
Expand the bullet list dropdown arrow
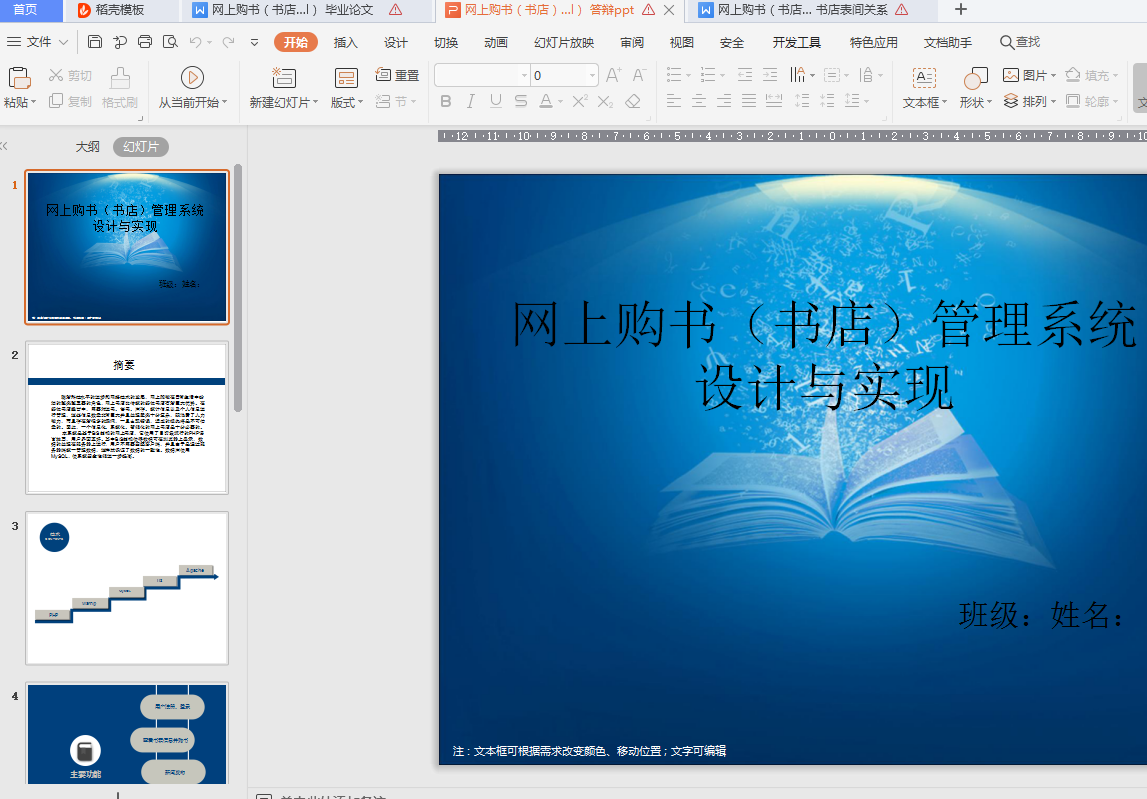click(x=688, y=75)
